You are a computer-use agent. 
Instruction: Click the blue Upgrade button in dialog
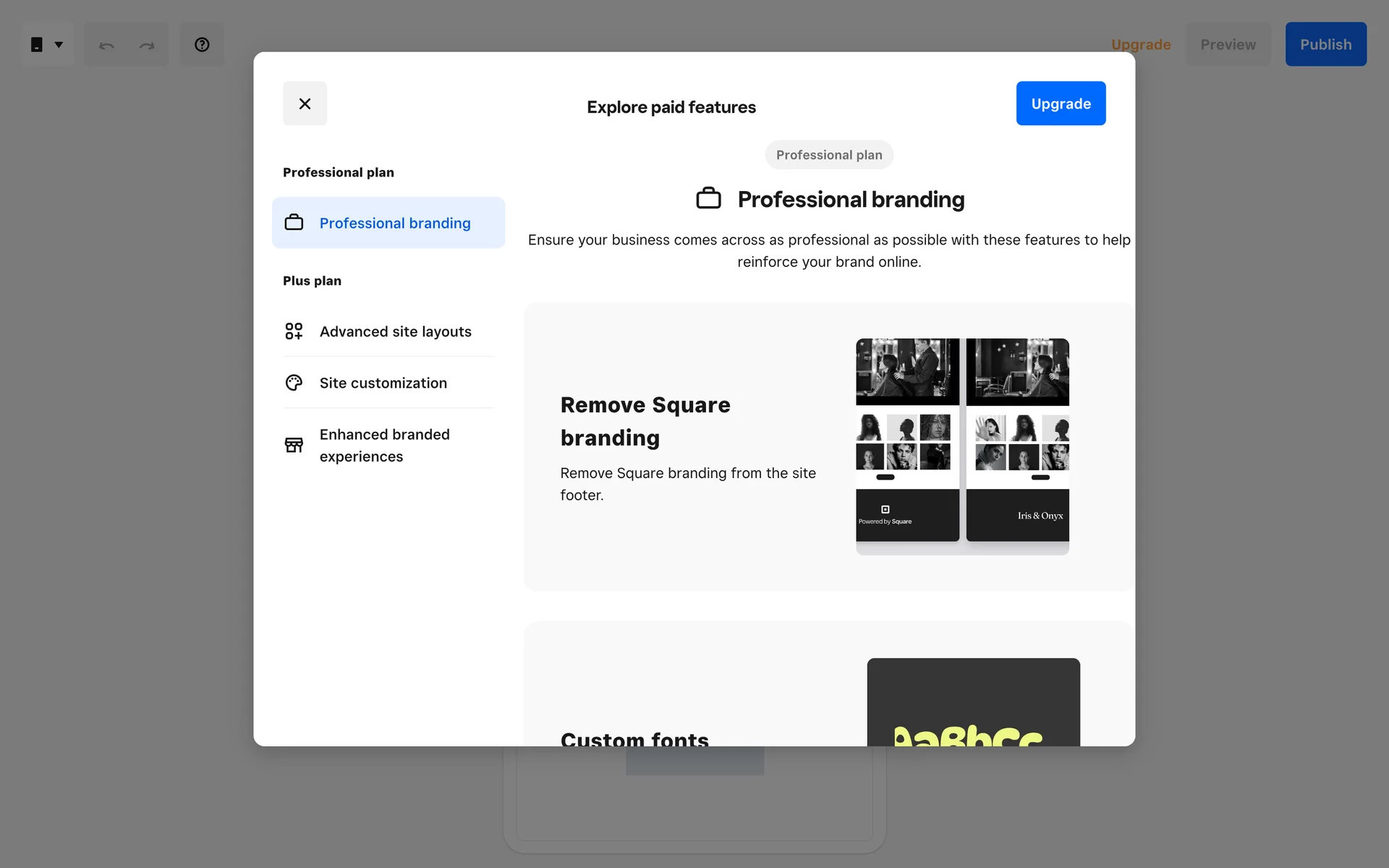coord(1061,103)
